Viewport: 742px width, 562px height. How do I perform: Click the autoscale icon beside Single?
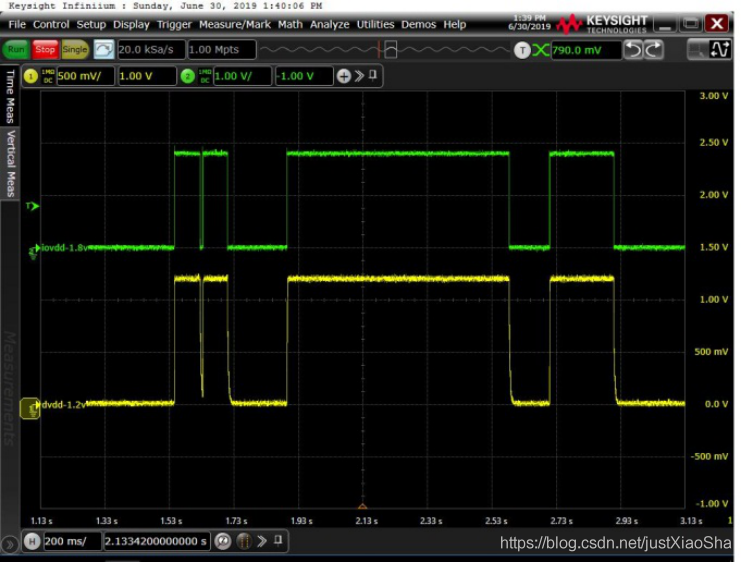coord(104,49)
